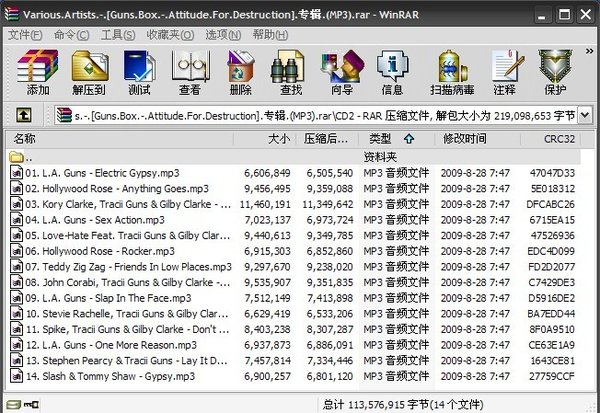Select file '11. Spike, Tracii Guns & Gilby Clarke'
The image size is (600, 413).
pyautogui.click(x=293, y=329)
